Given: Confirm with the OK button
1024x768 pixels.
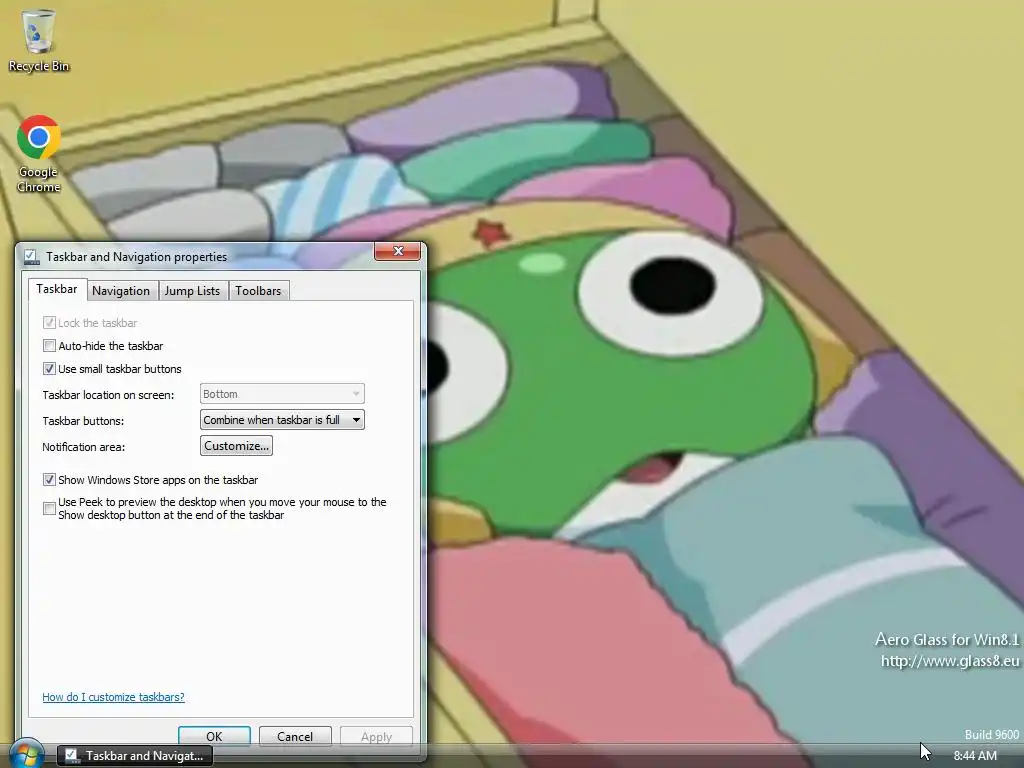Looking at the screenshot, I should [214, 736].
